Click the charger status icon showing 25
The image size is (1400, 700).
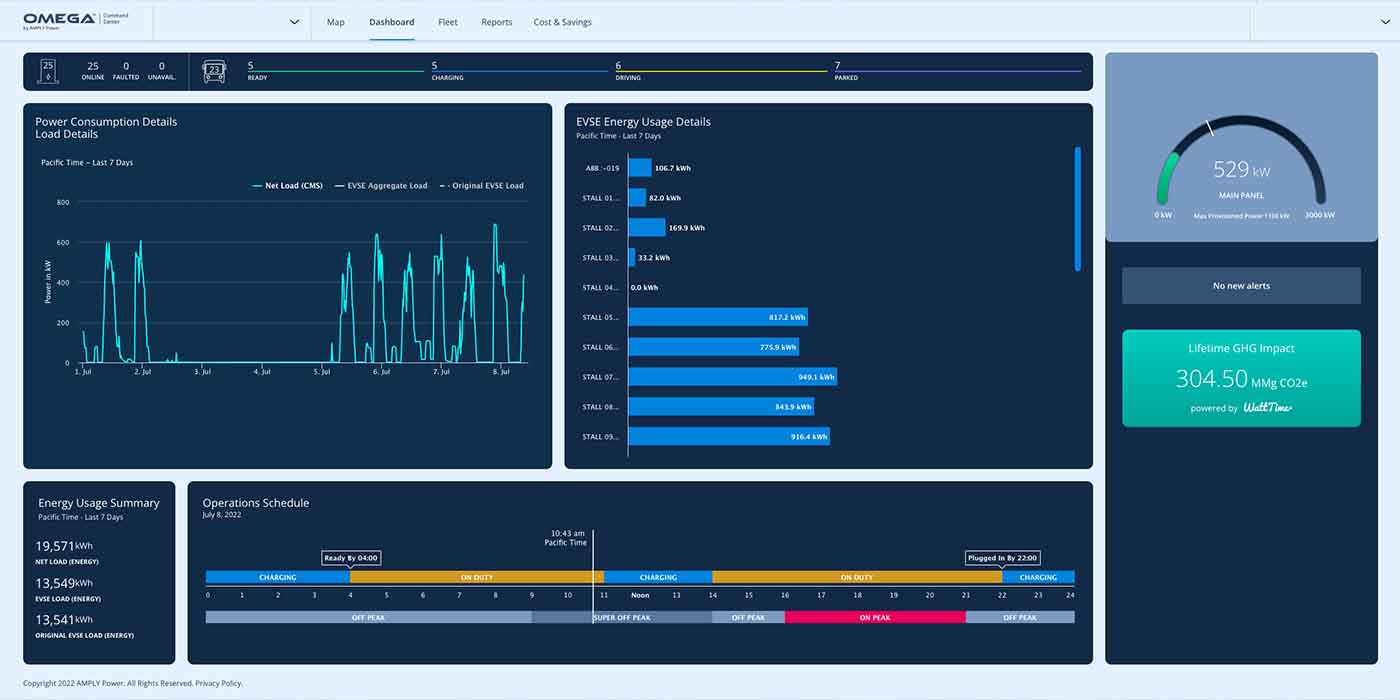tap(46, 70)
